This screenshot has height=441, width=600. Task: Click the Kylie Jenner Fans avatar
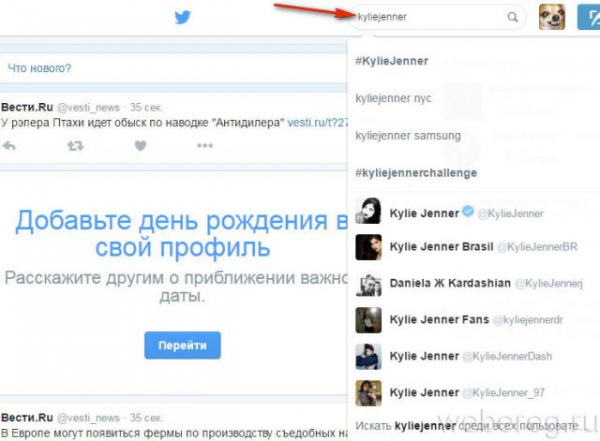point(368,320)
